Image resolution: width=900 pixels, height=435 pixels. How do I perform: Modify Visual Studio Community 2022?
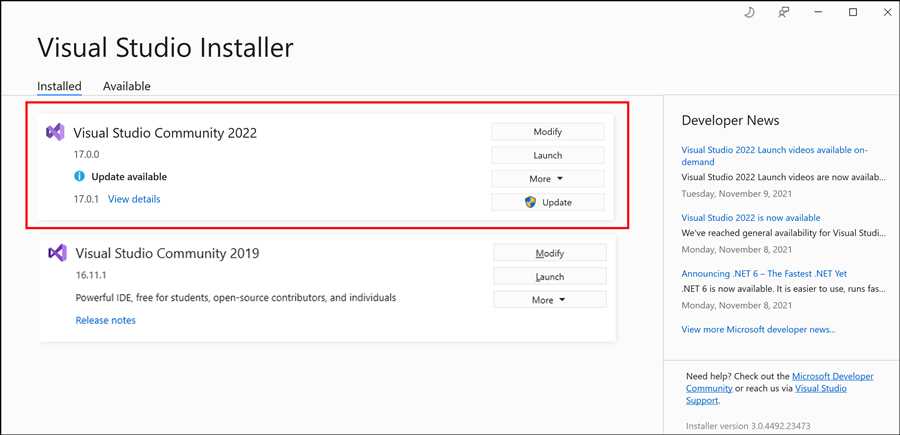[548, 131]
